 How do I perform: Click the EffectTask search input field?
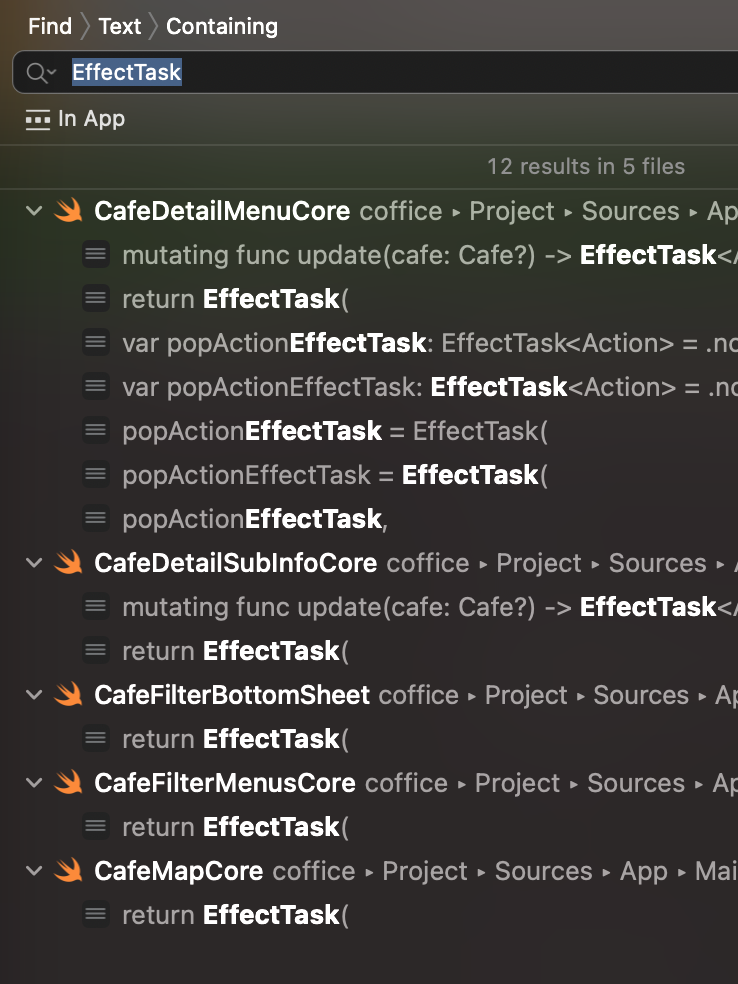pyautogui.click(x=402, y=72)
